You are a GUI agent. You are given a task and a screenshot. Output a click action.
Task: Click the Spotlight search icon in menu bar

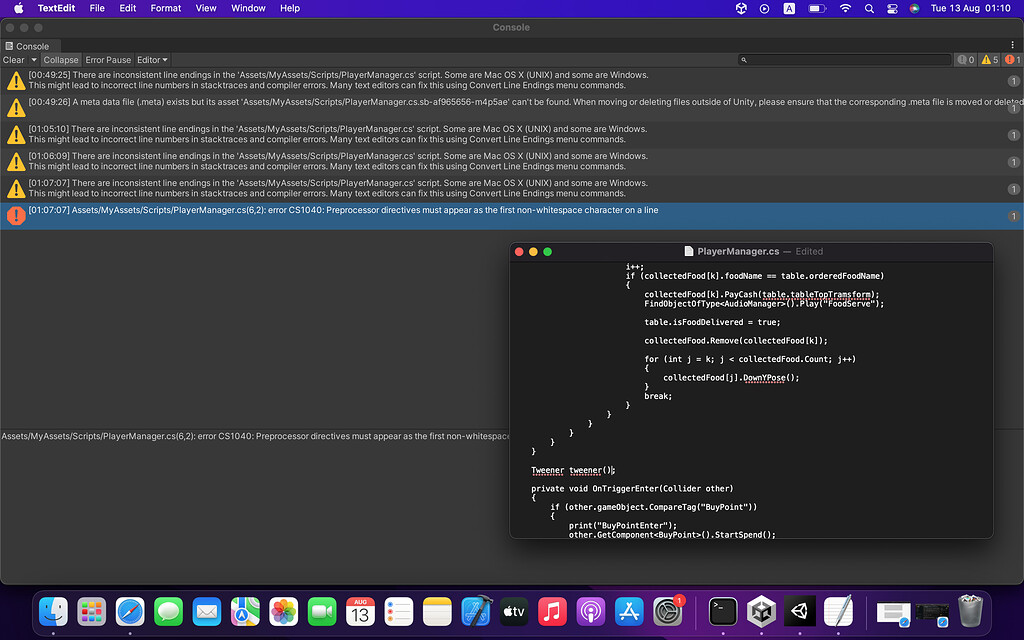click(x=868, y=8)
